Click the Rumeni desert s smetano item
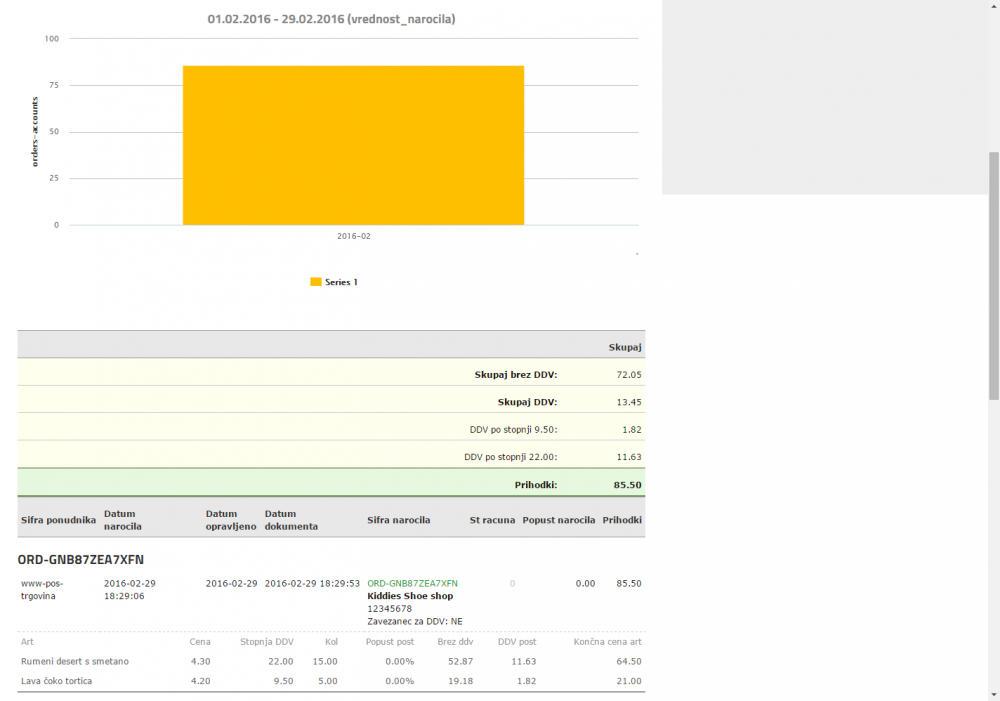The image size is (1000, 701). point(75,661)
